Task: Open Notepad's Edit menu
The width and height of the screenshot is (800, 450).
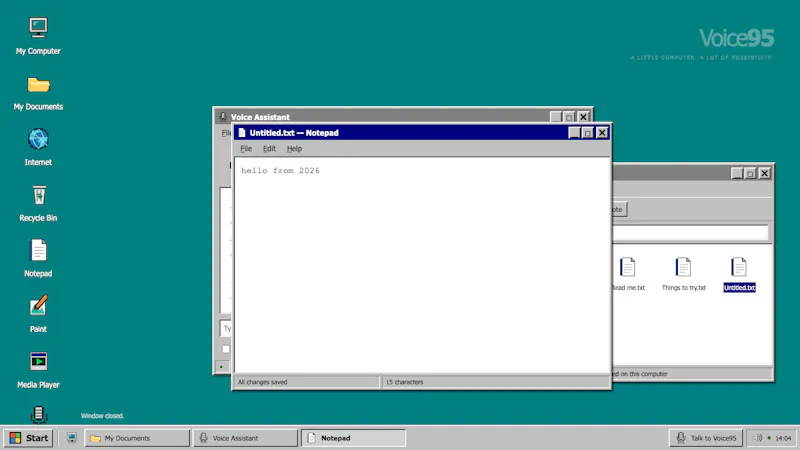Action: (x=269, y=148)
